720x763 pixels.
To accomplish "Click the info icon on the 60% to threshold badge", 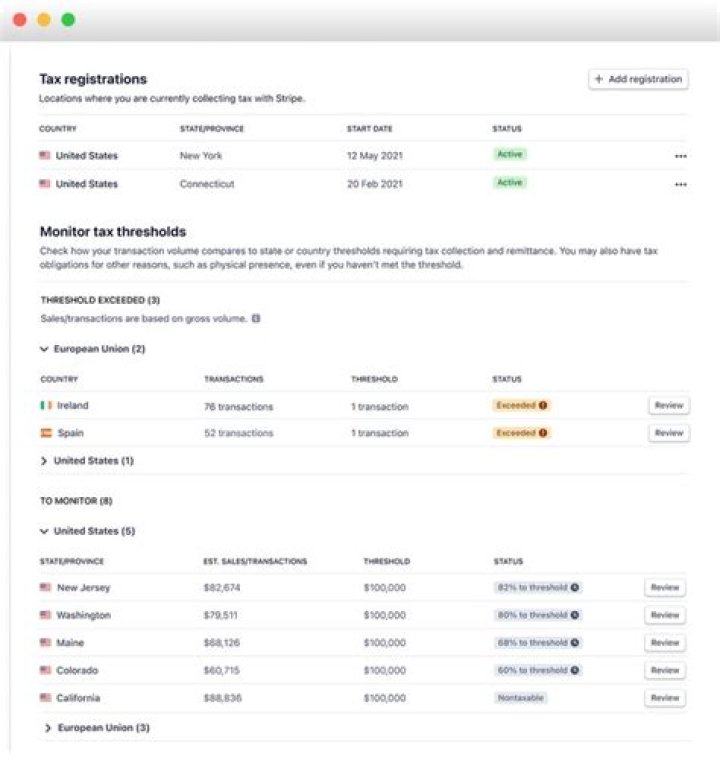I will [575, 670].
